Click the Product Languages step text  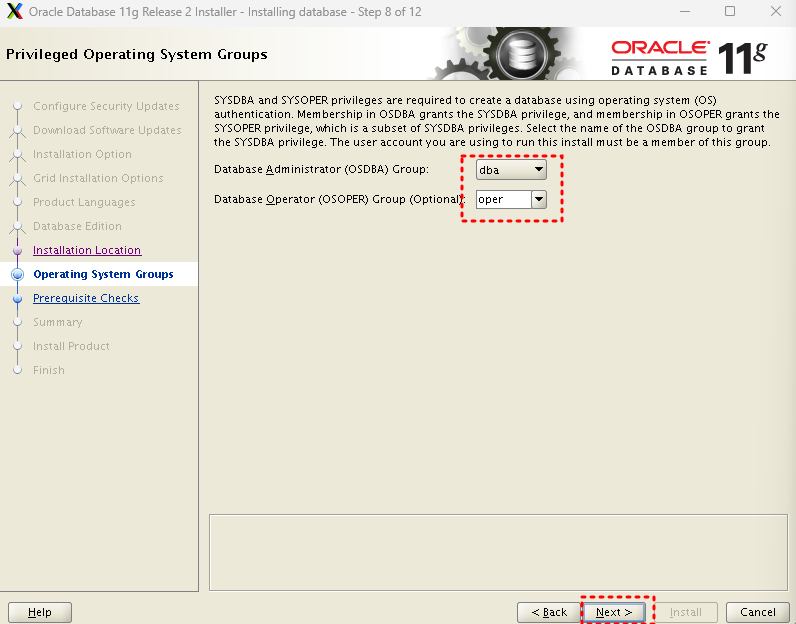(x=84, y=202)
